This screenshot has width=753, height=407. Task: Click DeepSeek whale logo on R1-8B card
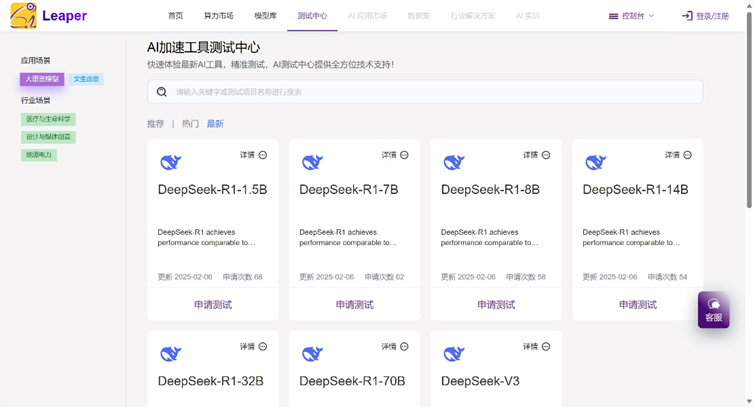(454, 163)
